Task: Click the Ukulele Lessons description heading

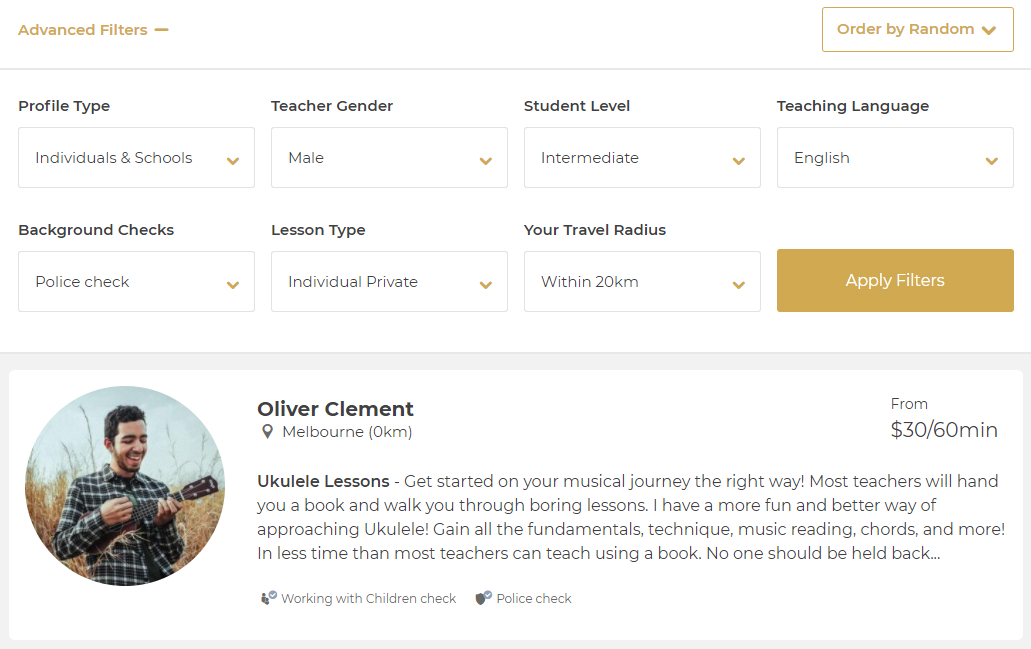Action: [323, 481]
